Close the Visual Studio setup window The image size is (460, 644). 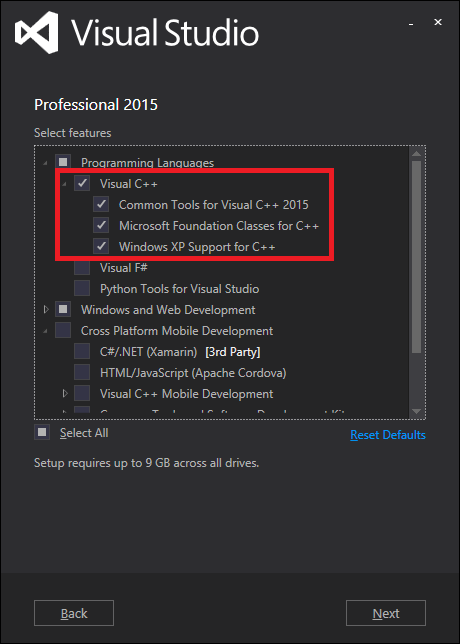[x=438, y=23]
